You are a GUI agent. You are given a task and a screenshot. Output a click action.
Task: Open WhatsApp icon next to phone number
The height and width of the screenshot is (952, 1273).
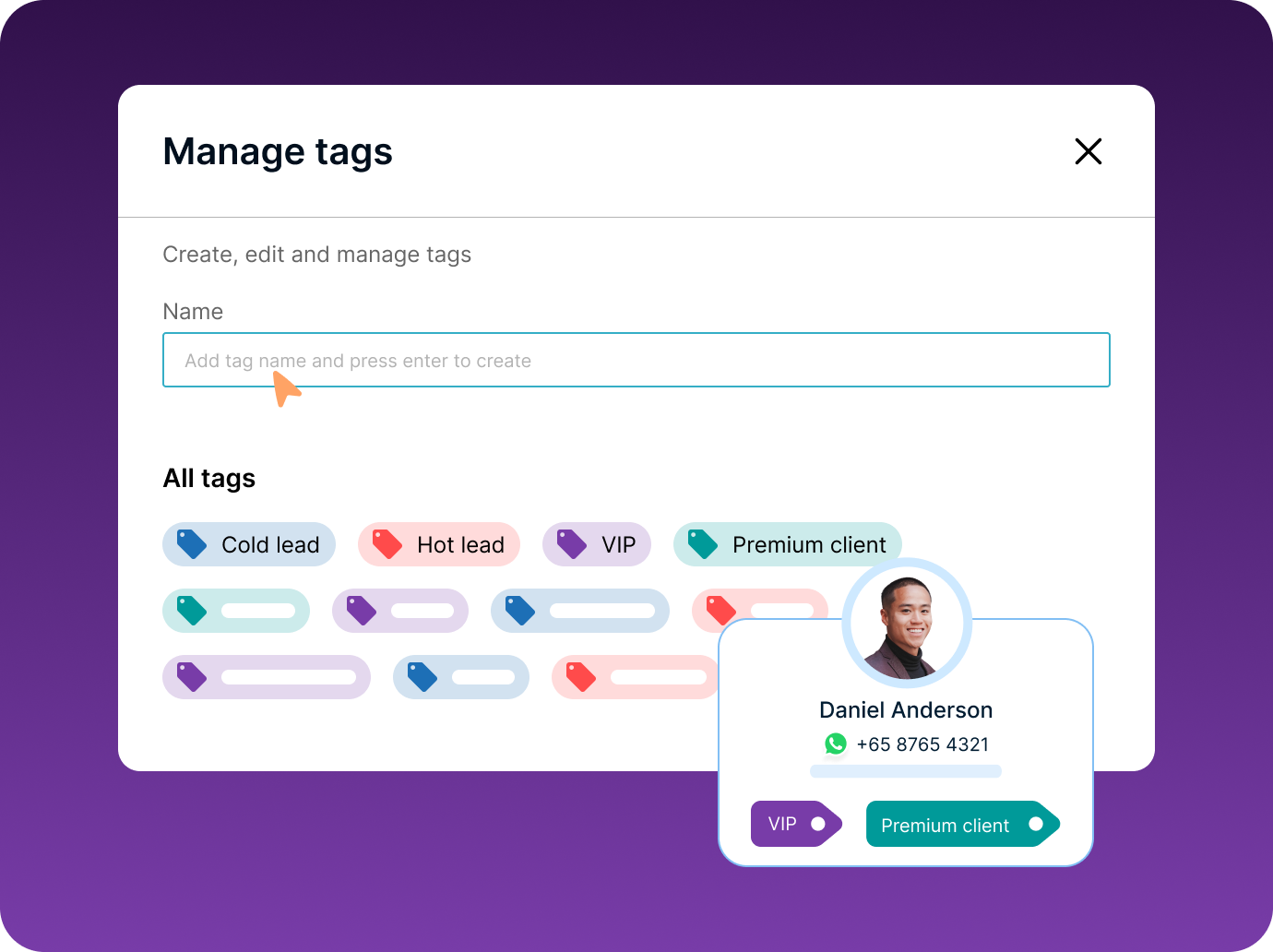tap(836, 744)
